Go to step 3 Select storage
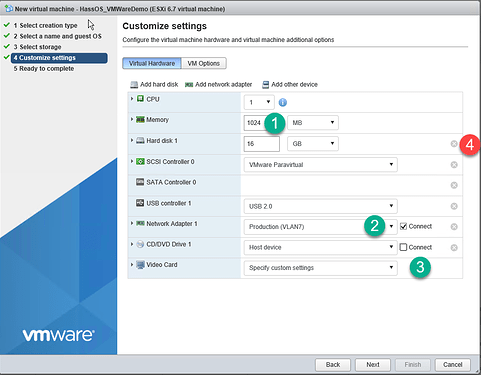 point(37,47)
